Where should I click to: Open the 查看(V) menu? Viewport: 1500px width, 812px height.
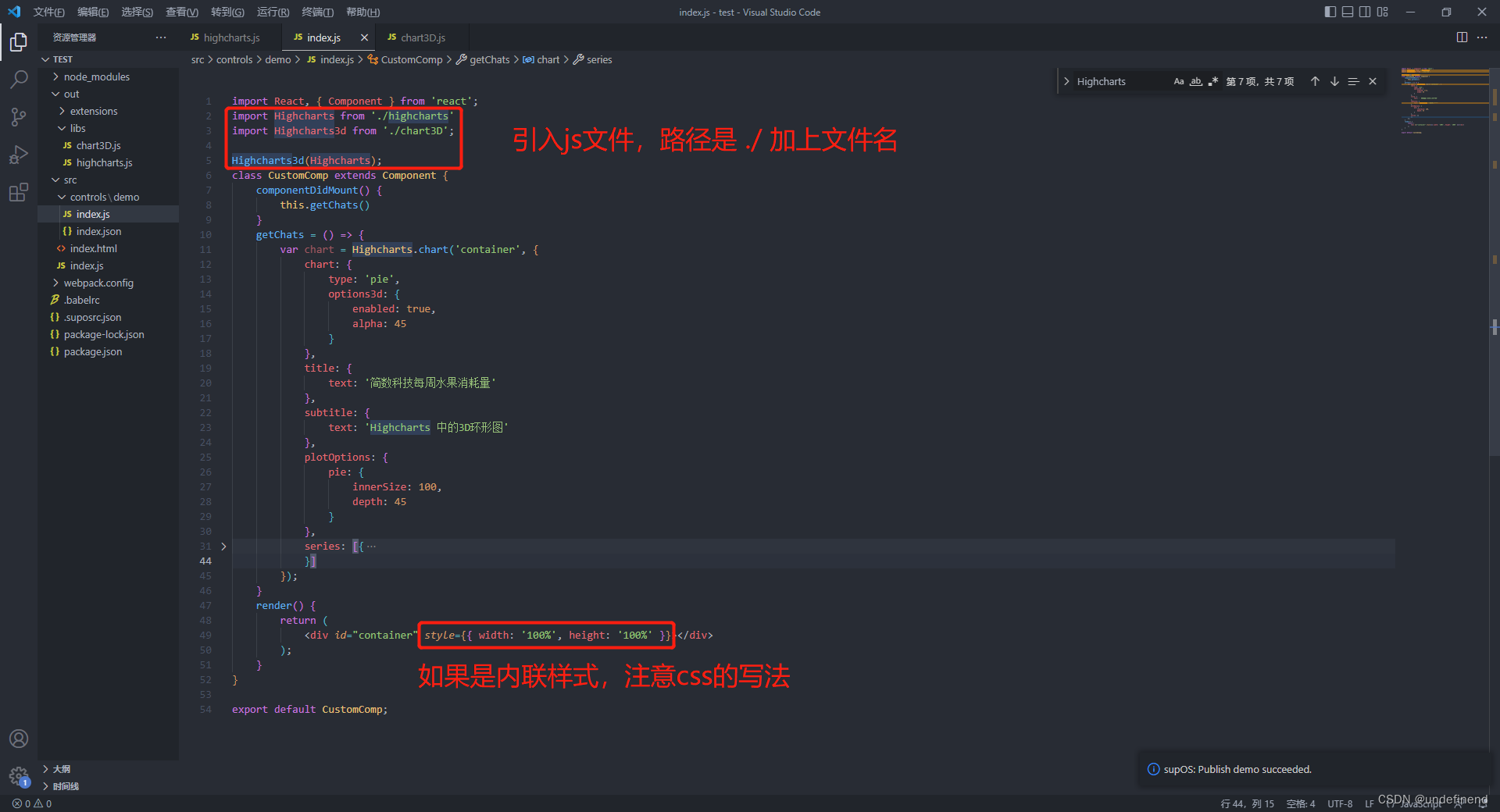tap(182, 12)
